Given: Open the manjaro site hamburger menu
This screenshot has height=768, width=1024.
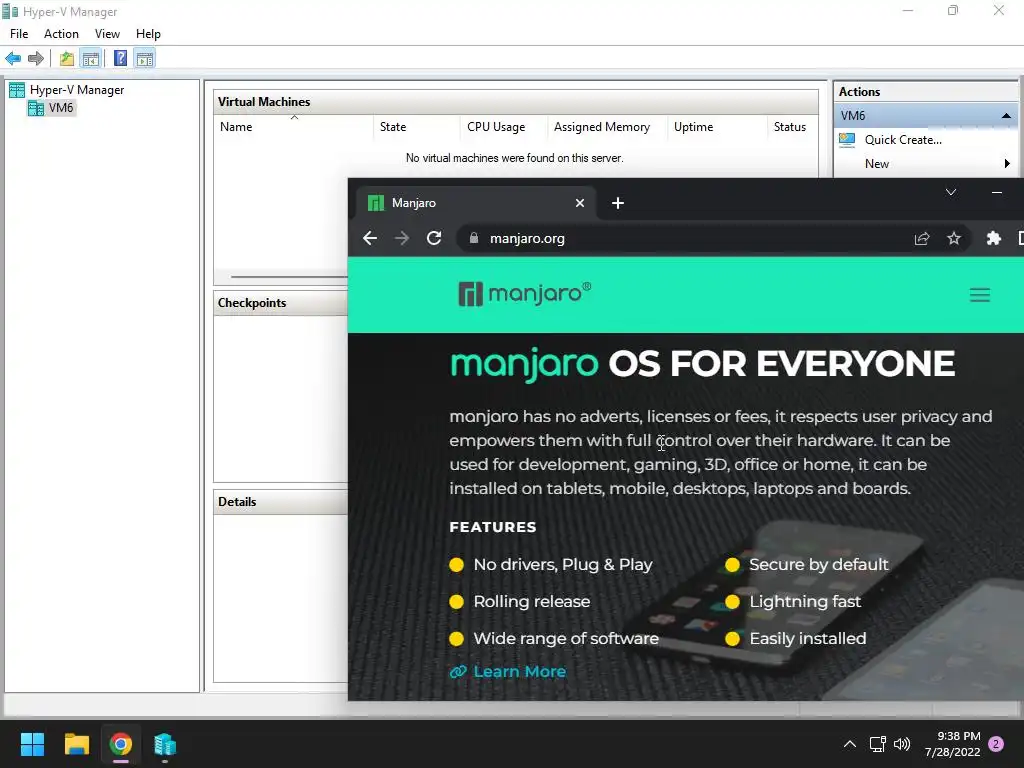Looking at the screenshot, I should point(980,295).
